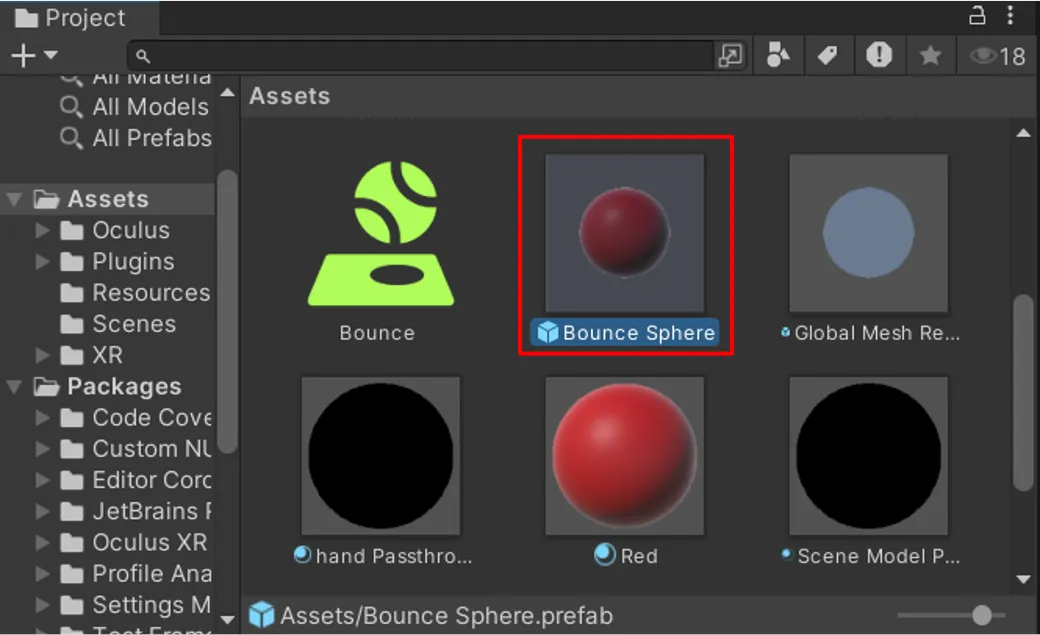Collapse the Packages tree section
This screenshot has width=1040, height=635.
point(15,387)
